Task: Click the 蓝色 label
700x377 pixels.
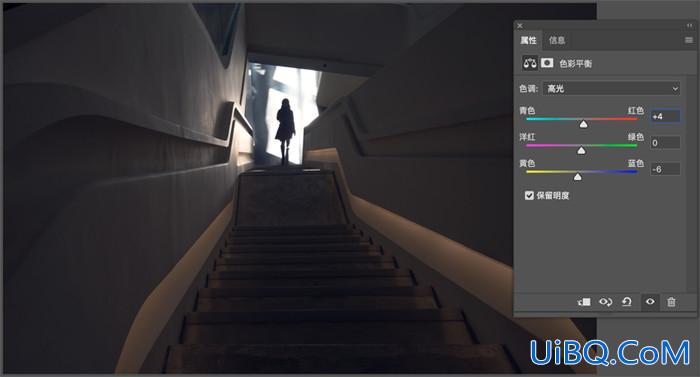Action: pos(636,163)
